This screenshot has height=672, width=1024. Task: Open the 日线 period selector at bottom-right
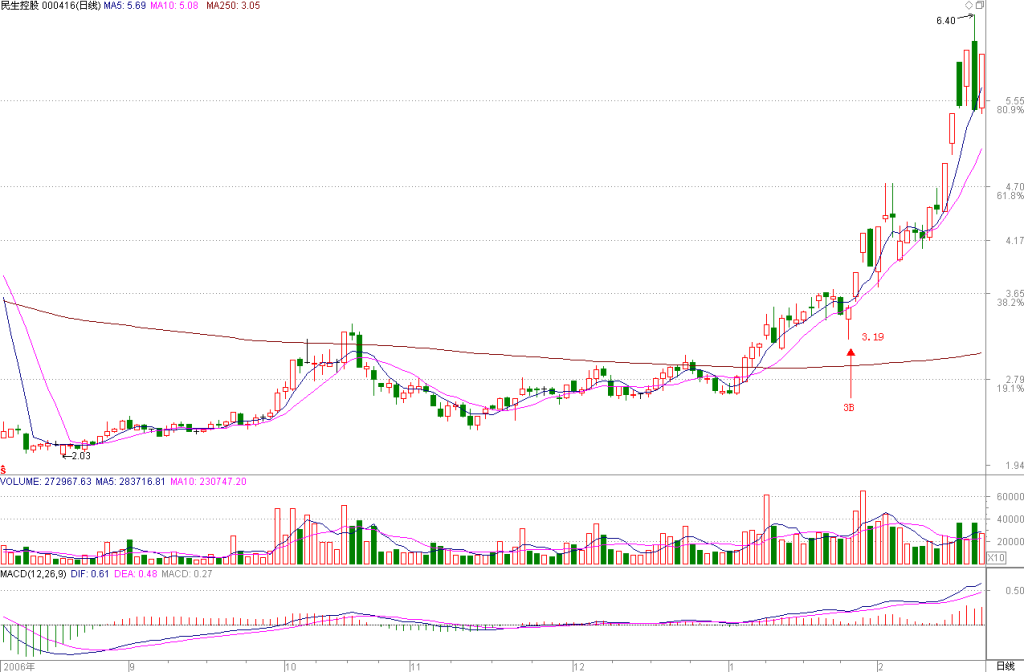pyautogui.click(x=1006, y=666)
